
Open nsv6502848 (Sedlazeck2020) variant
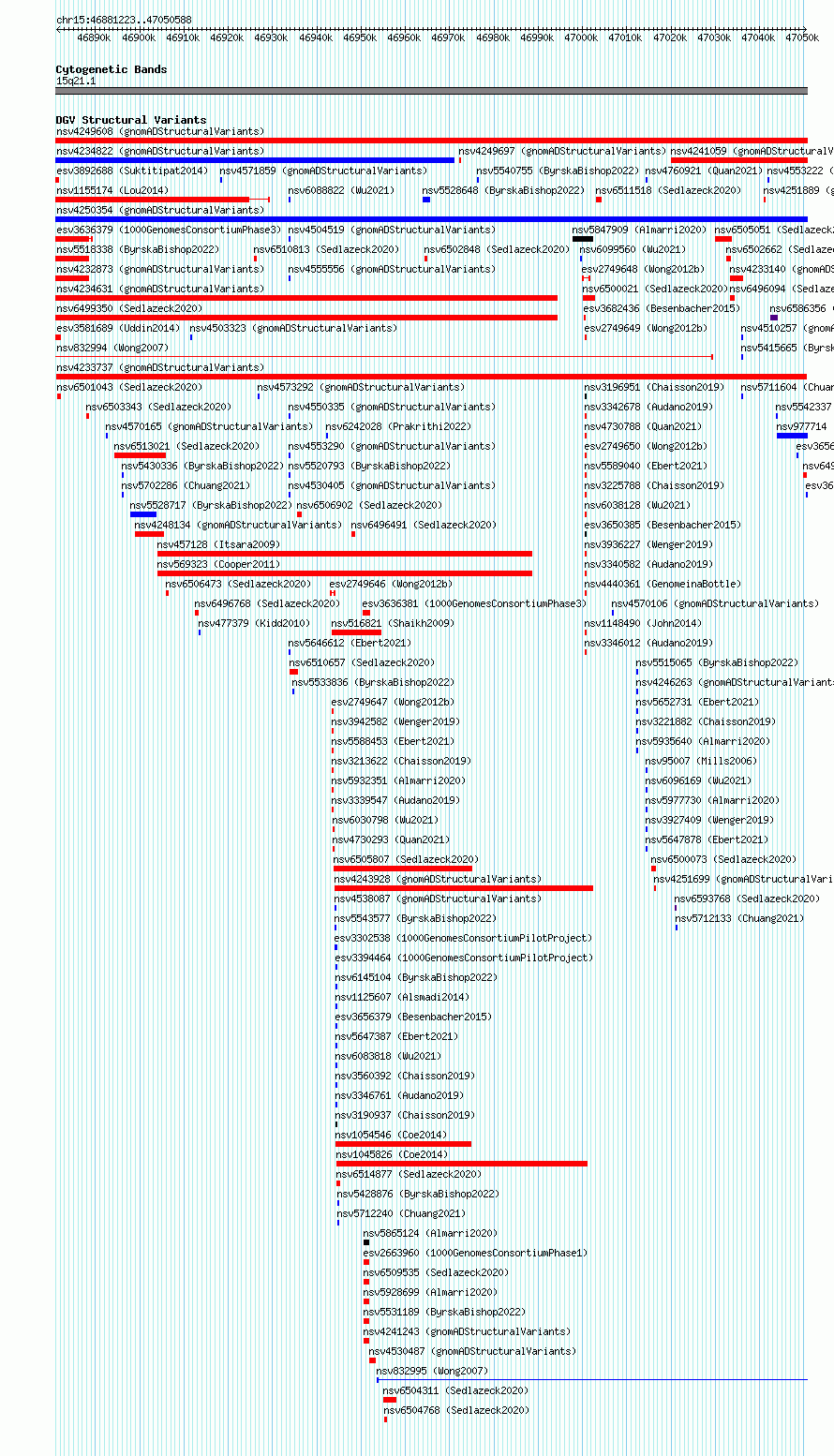pyautogui.click(x=497, y=249)
